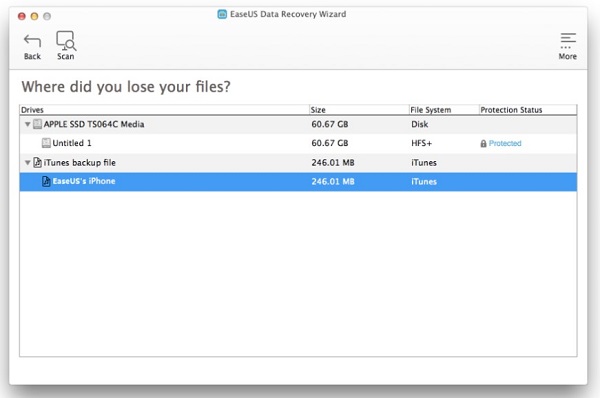Select the EaseUS's iPhone backup row

(298, 182)
